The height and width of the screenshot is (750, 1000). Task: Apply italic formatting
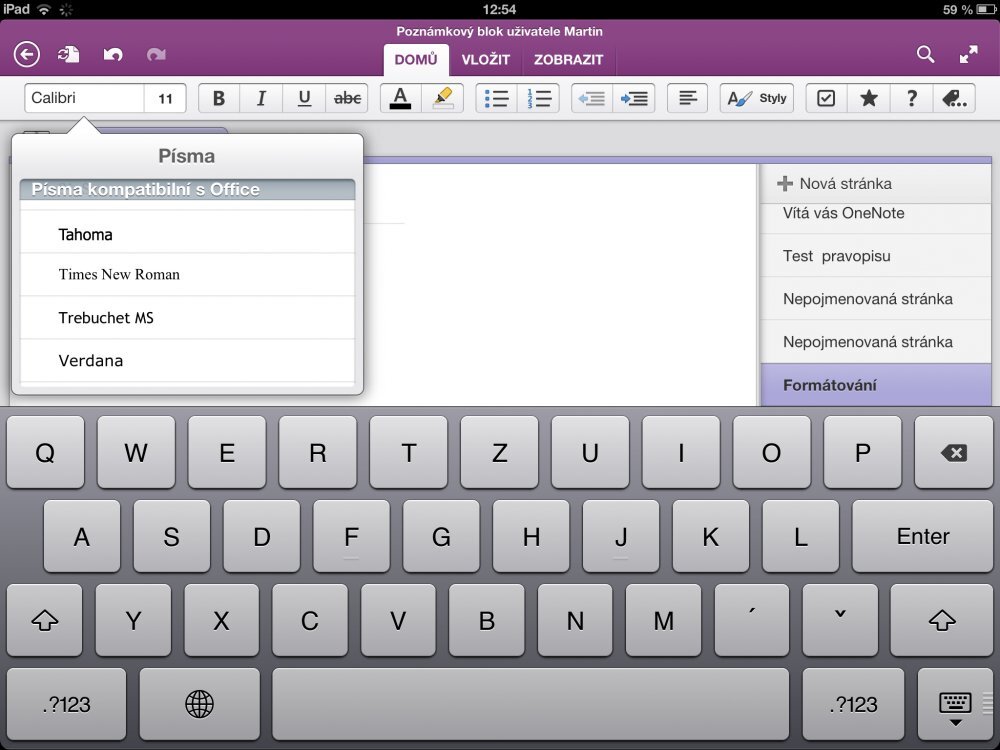point(260,98)
